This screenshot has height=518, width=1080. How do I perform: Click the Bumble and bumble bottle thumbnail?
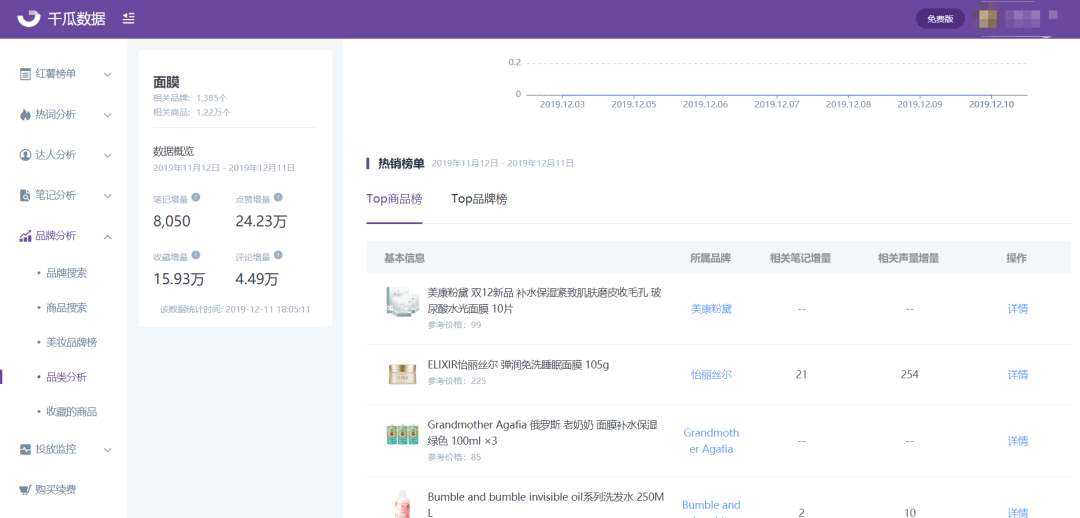[402, 504]
